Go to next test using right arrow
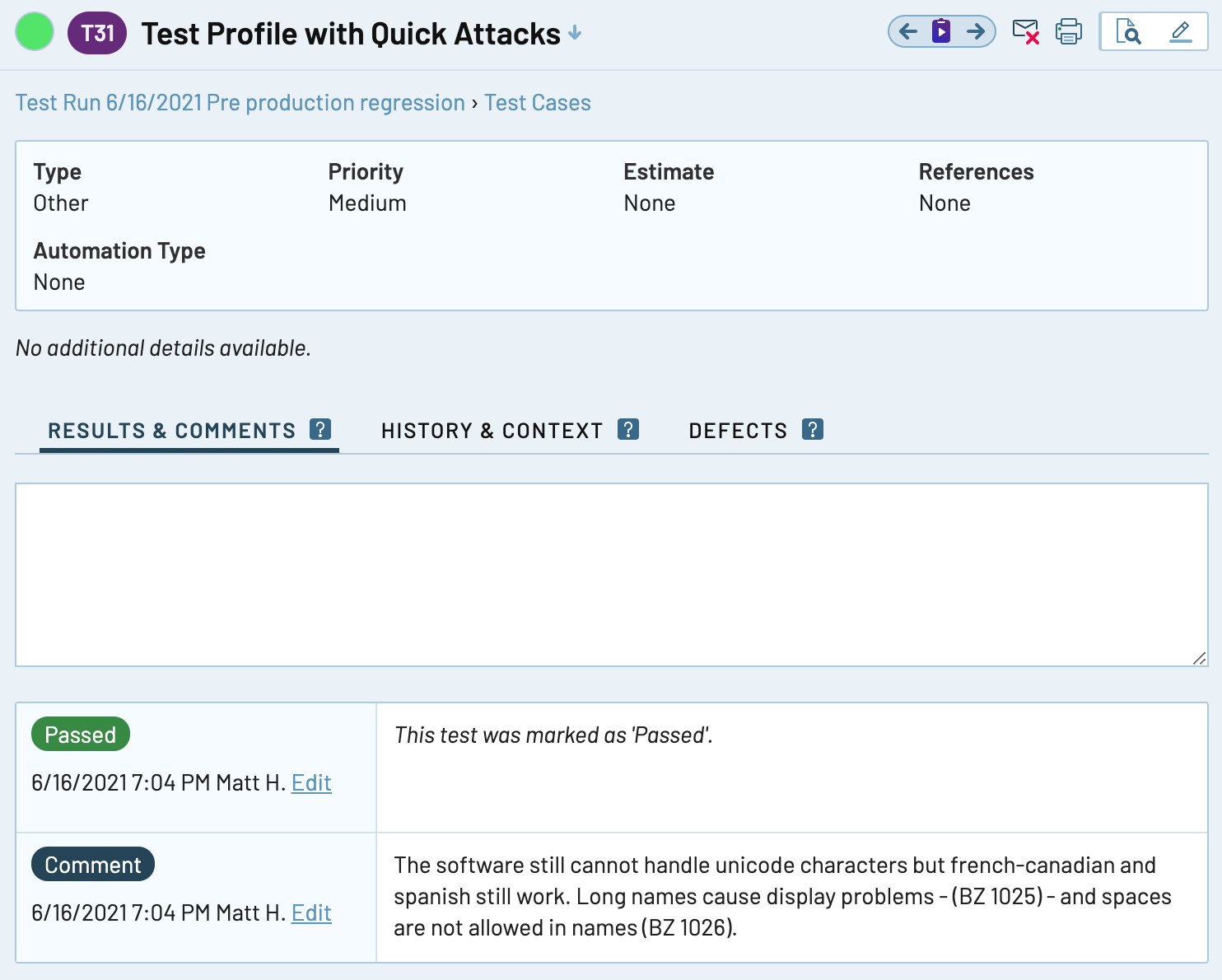Viewport: 1222px width, 980px height. click(976, 32)
